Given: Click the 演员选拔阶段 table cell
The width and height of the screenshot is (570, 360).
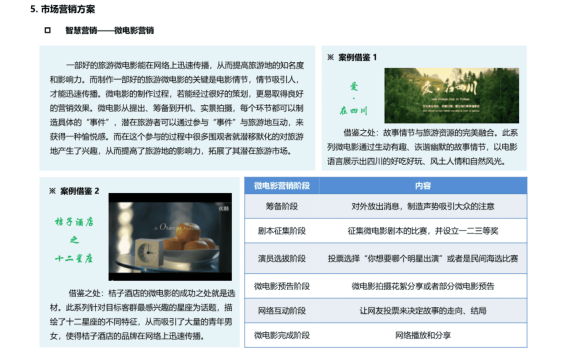Looking at the screenshot, I should [282, 259].
